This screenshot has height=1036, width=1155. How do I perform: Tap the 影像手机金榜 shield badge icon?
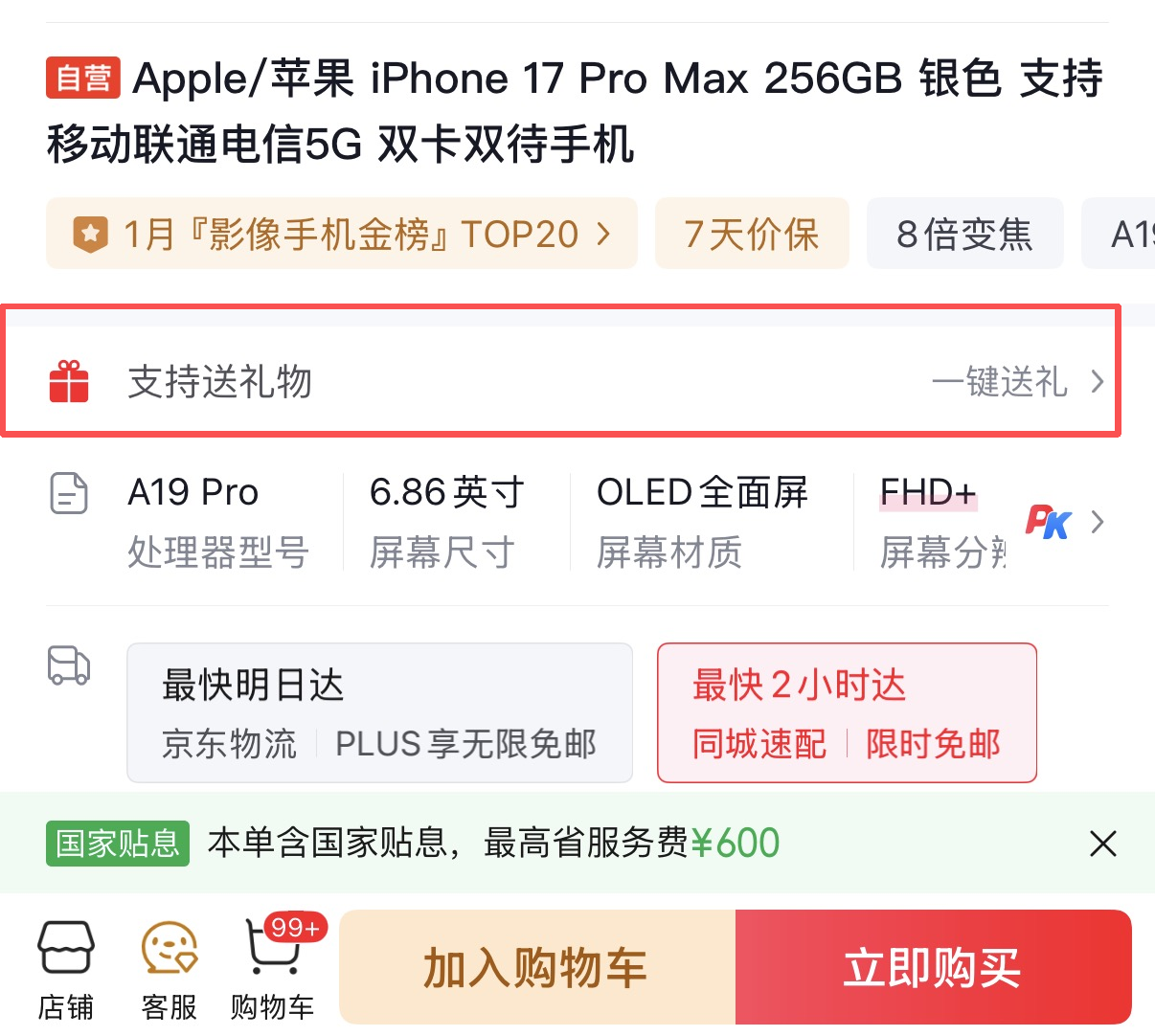click(91, 233)
